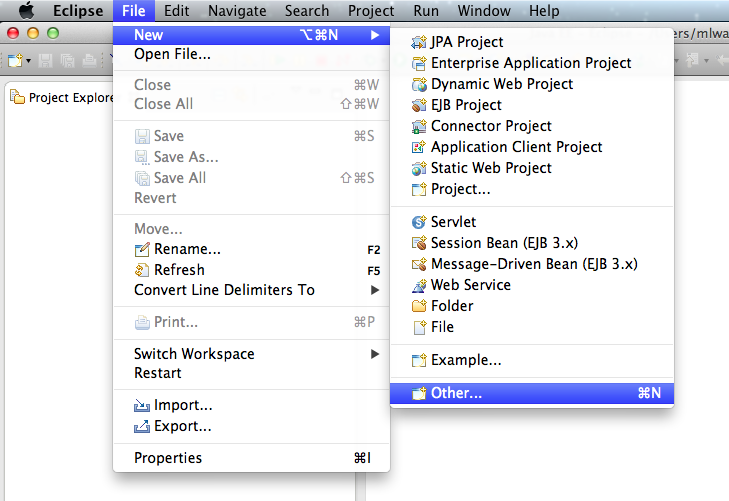Image resolution: width=729 pixels, height=501 pixels.
Task: Open the Navigate menu in the menu bar
Action: pos(237,11)
